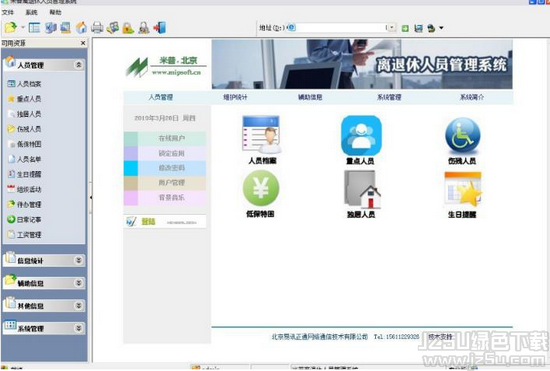This screenshot has width=550, height=371.
Task: Open the 独居人员 house icon
Action: (x=362, y=189)
